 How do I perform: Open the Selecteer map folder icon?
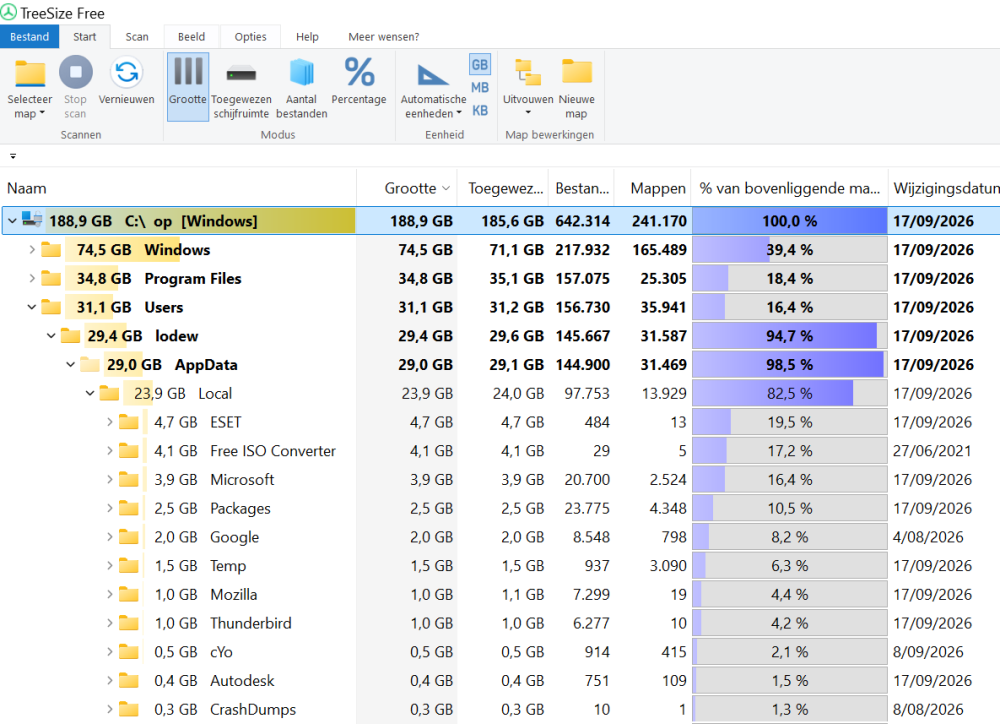(x=30, y=73)
